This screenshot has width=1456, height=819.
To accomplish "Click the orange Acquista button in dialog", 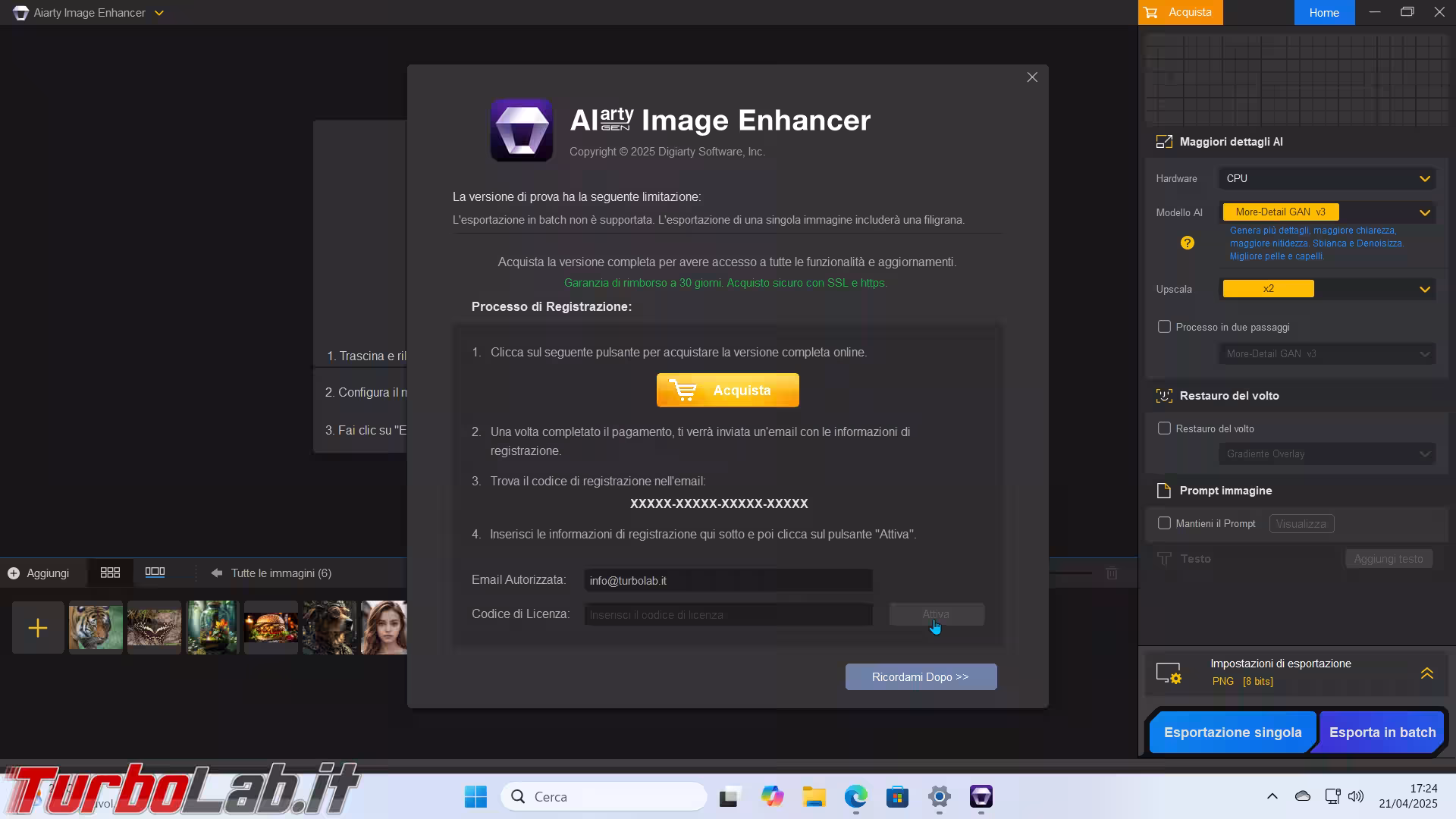I will pos(727,391).
